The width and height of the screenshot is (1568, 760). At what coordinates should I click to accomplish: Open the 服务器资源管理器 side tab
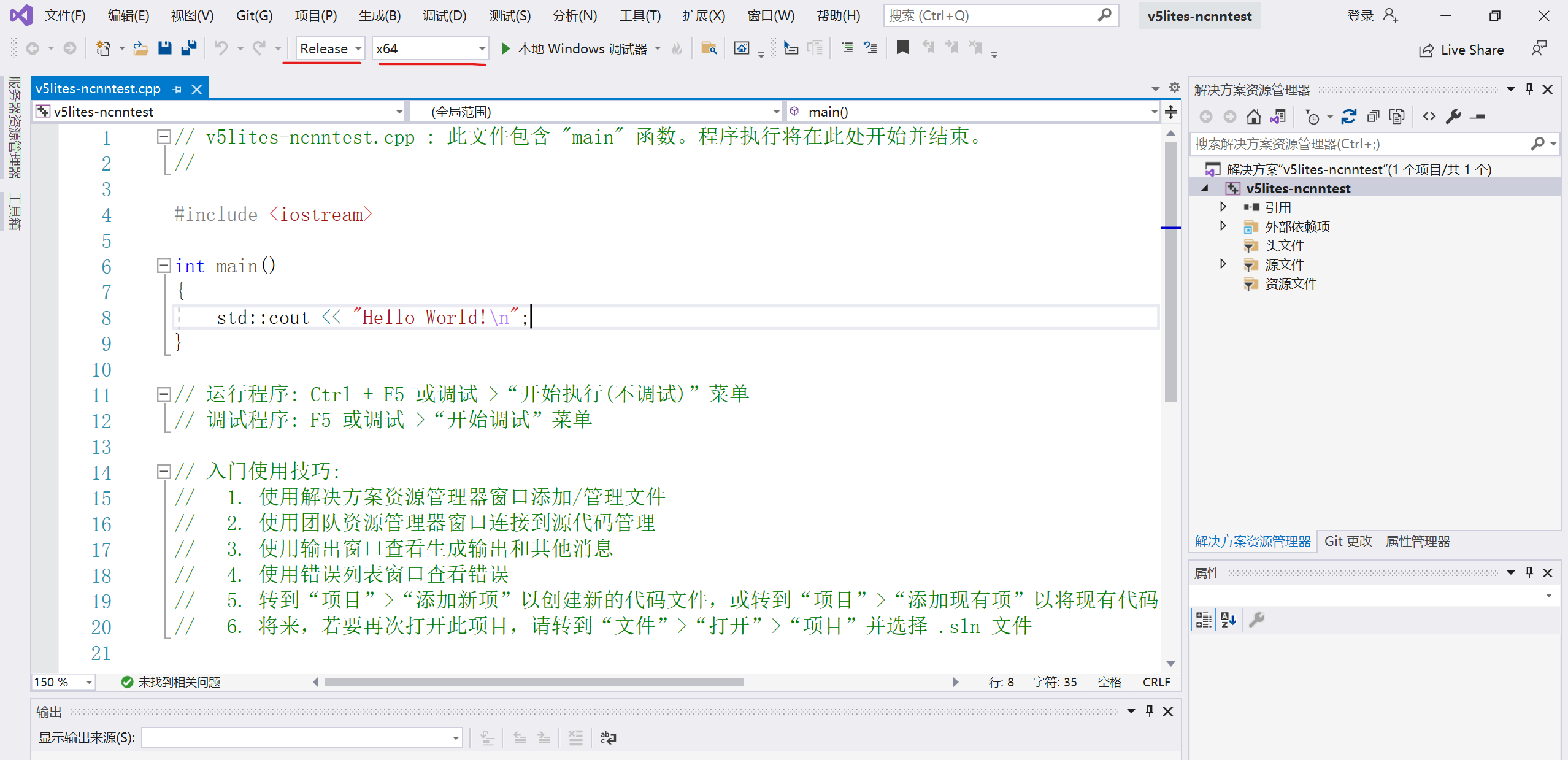coord(14,128)
